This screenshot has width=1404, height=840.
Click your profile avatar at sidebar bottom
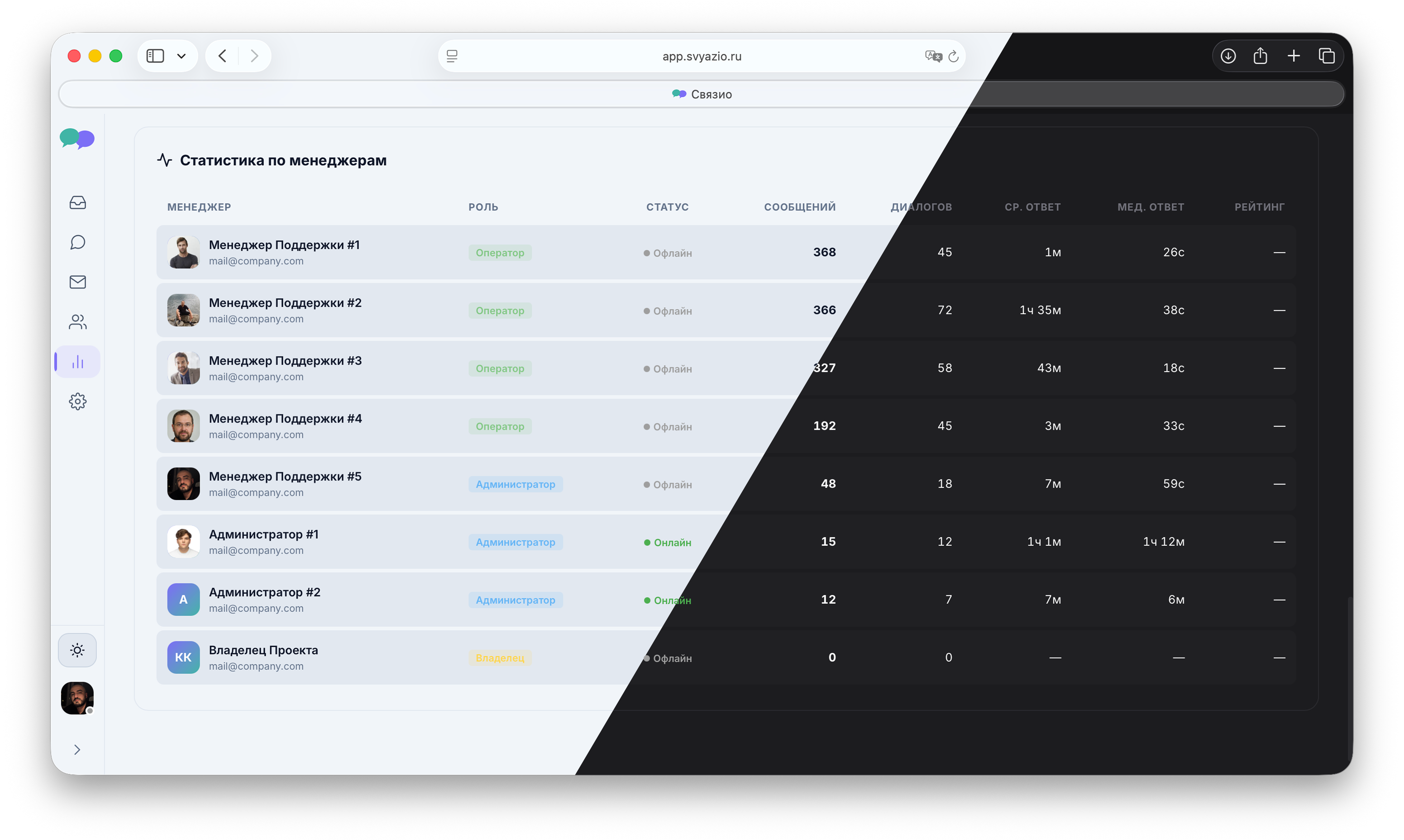click(x=77, y=698)
